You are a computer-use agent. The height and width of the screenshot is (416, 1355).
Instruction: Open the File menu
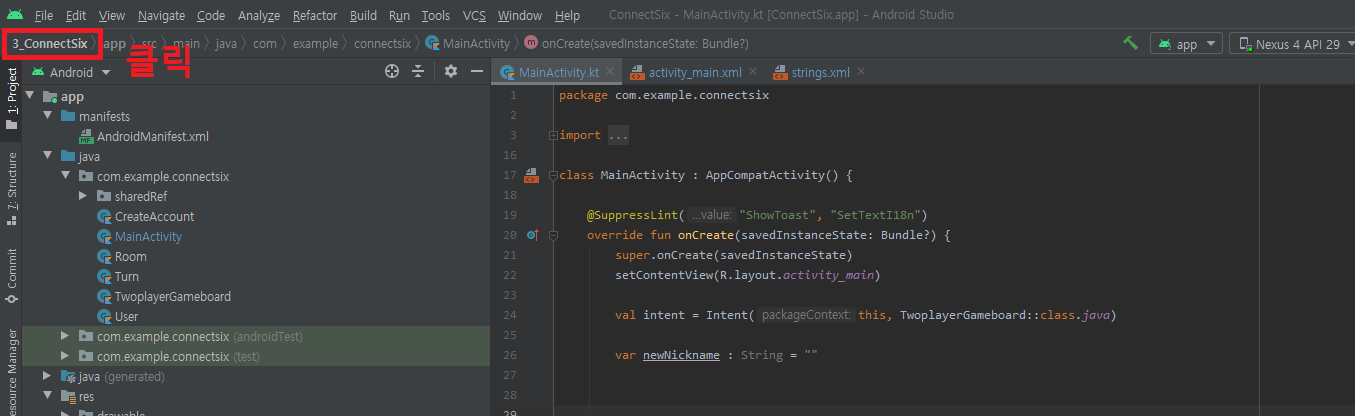tap(44, 16)
